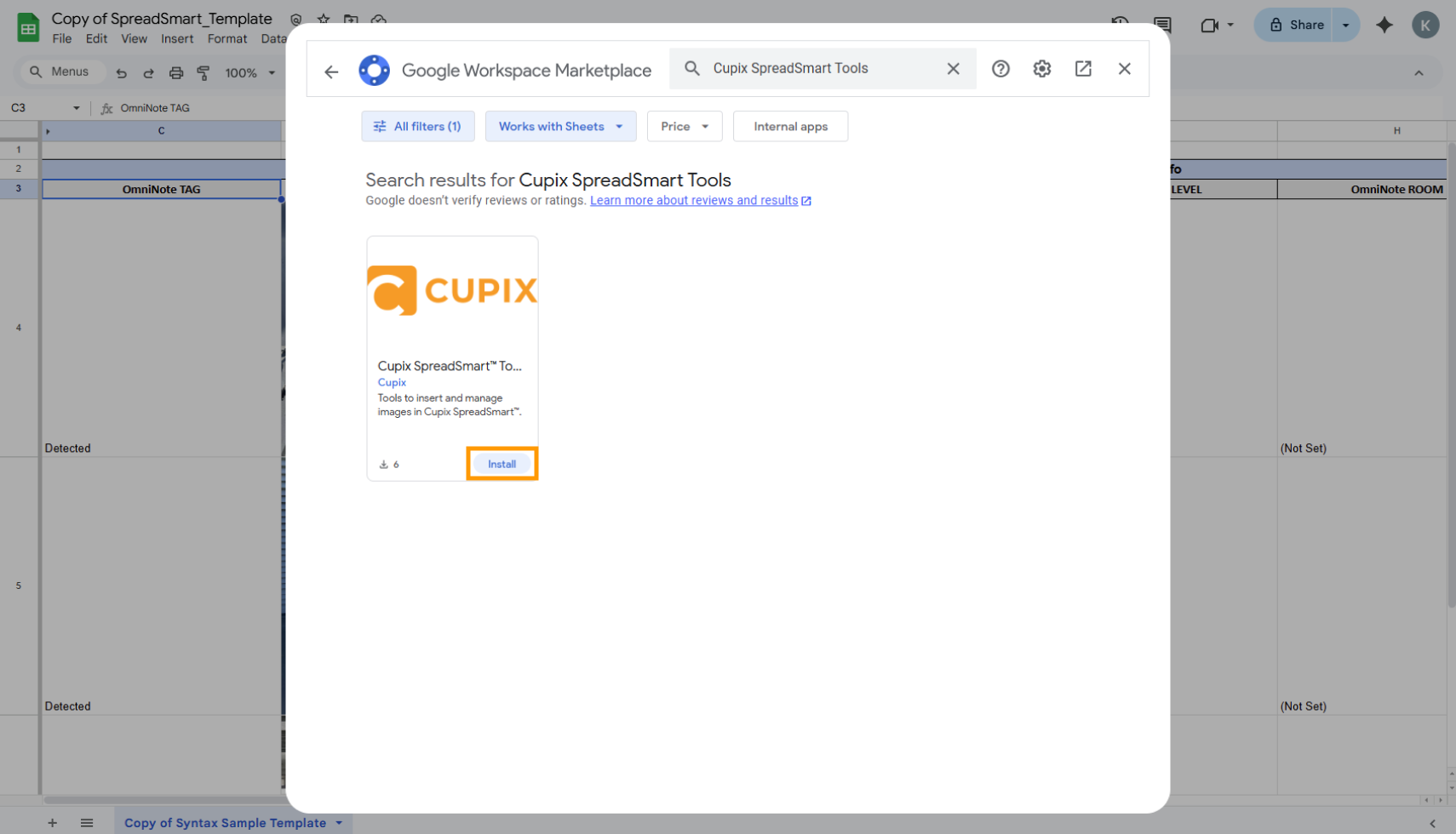Select the Internal apps filter
Image resolution: width=1456 pixels, height=834 pixels.
click(x=790, y=126)
